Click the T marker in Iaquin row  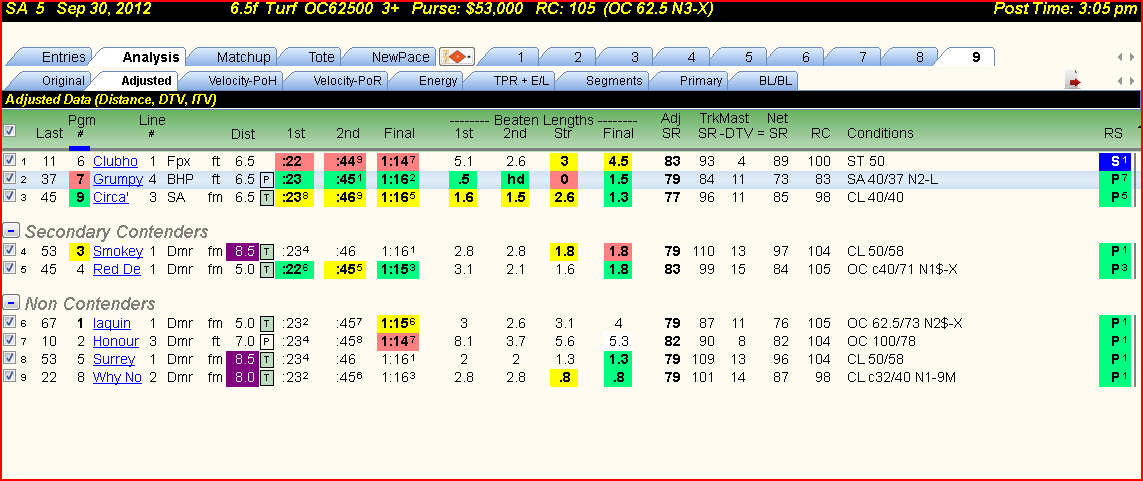[267, 324]
